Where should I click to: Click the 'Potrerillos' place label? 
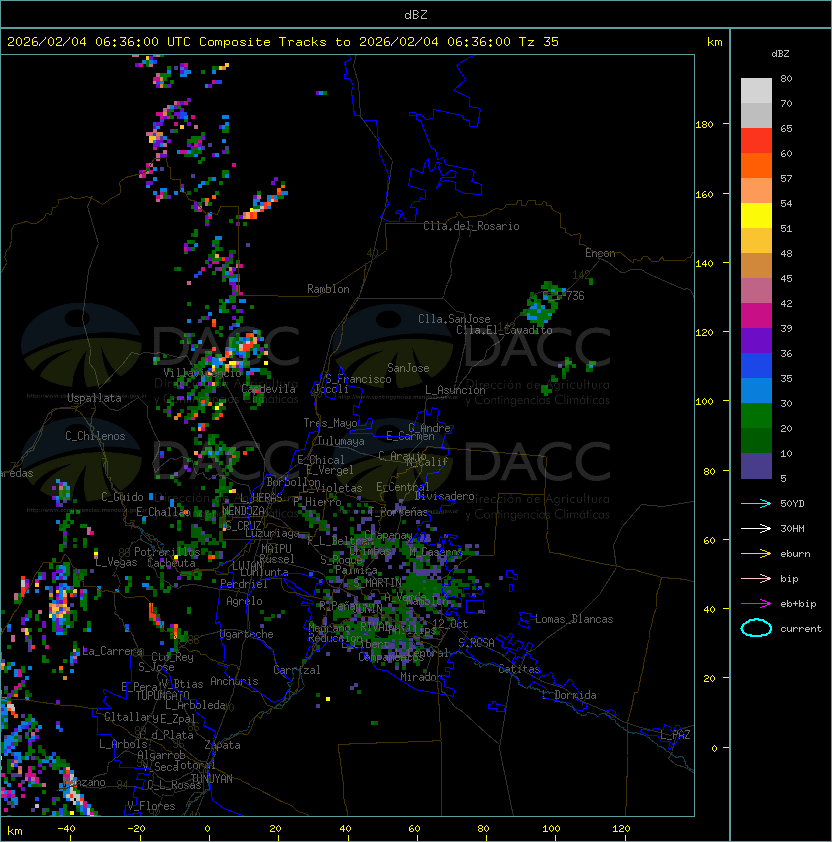pos(167,552)
